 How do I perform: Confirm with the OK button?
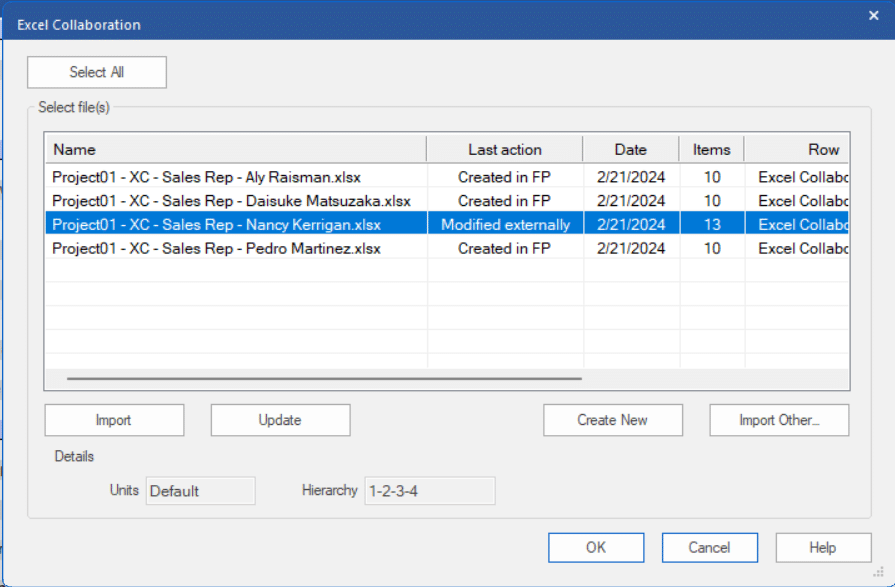[596, 548]
